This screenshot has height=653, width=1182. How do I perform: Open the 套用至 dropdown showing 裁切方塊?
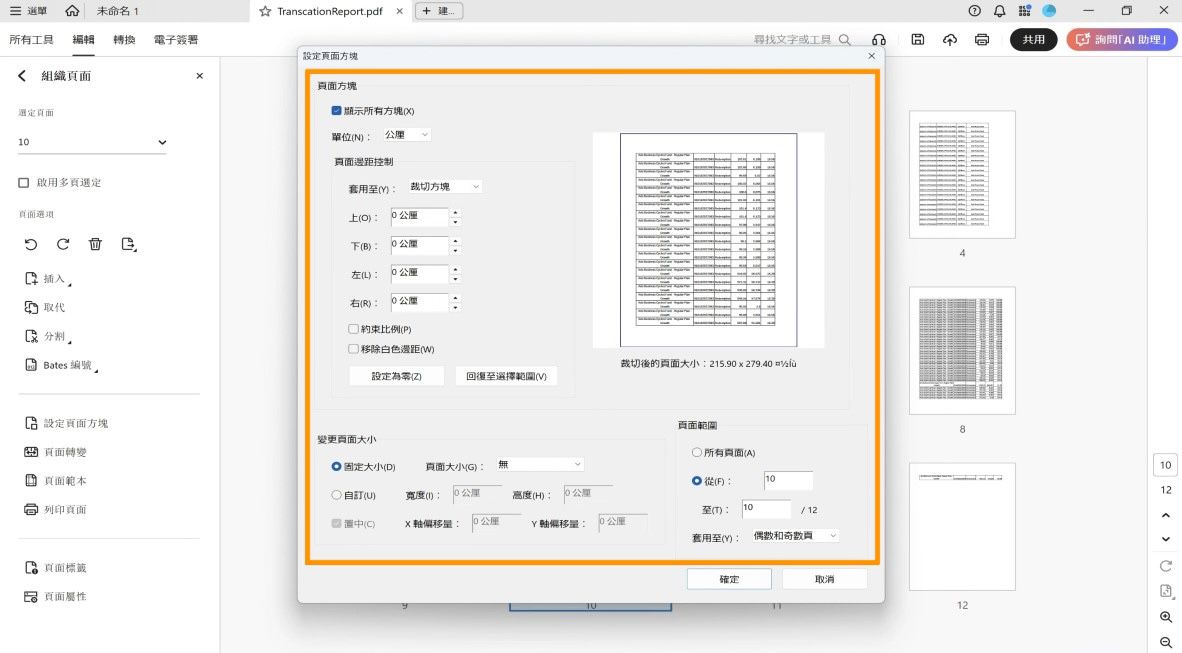[444, 186]
